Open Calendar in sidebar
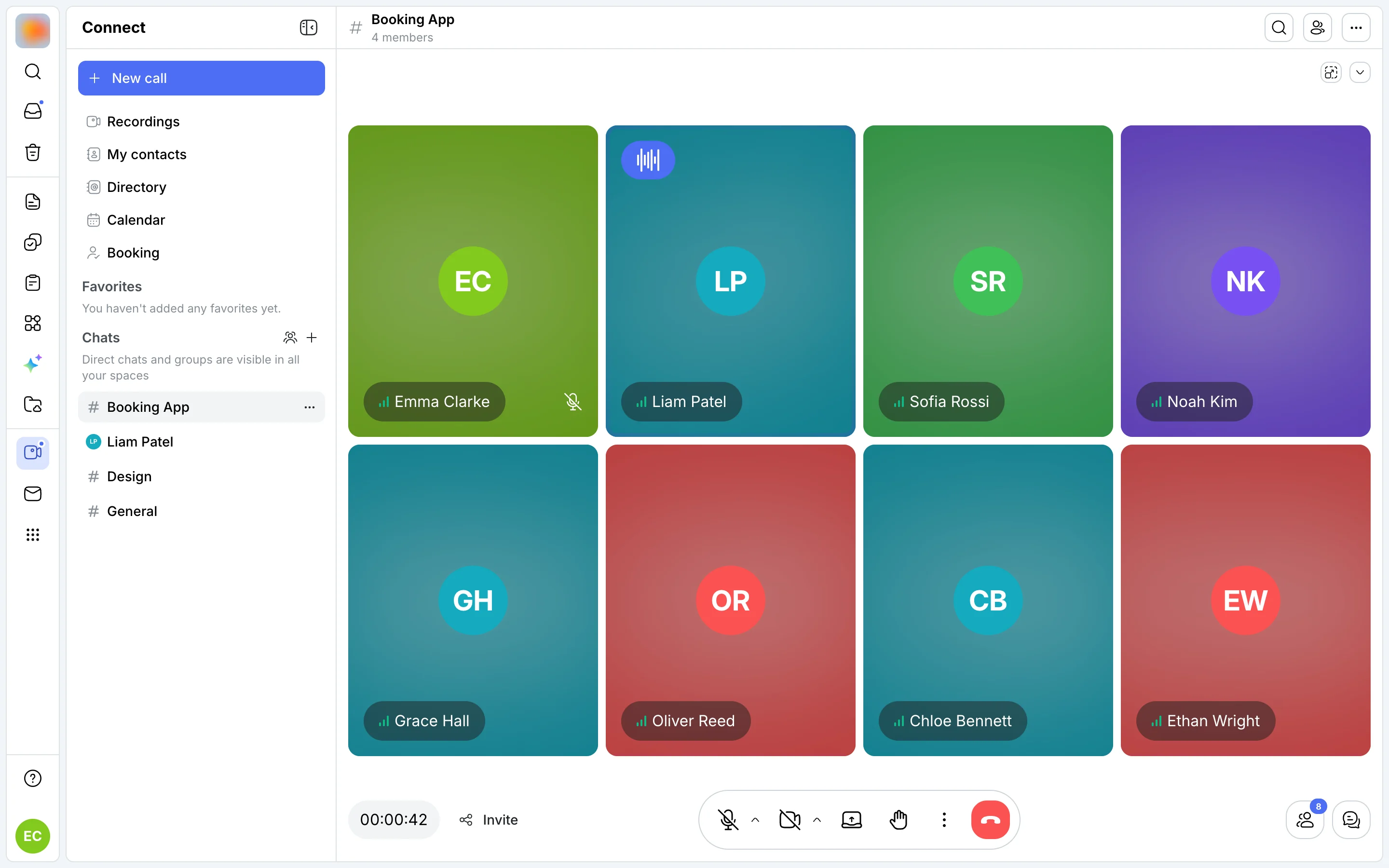 [x=202, y=220]
